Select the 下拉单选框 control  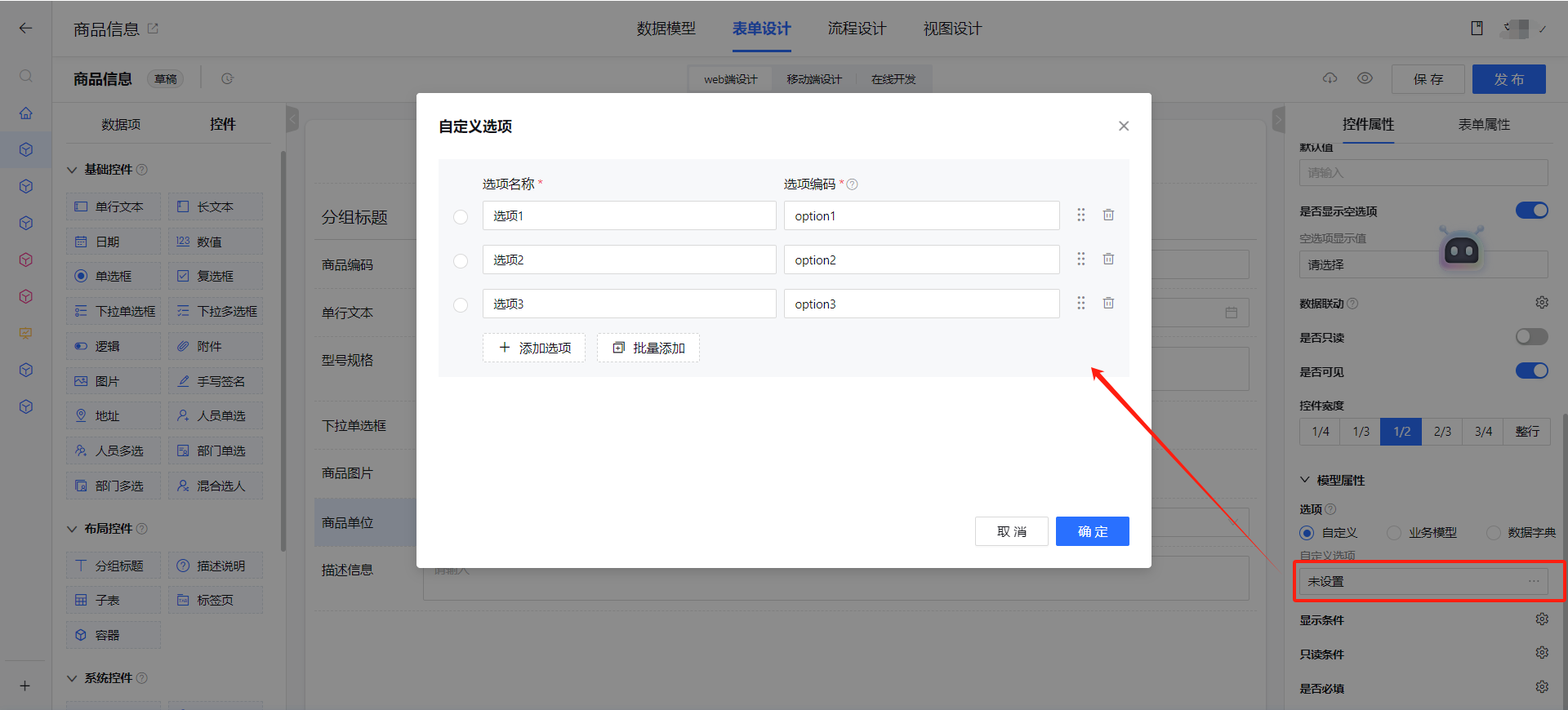[x=114, y=311]
